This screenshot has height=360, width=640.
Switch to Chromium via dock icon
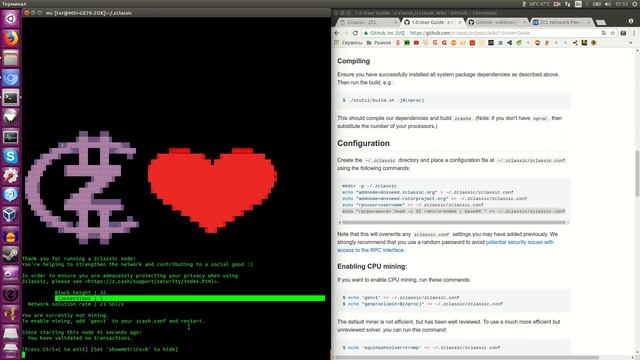[11, 78]
